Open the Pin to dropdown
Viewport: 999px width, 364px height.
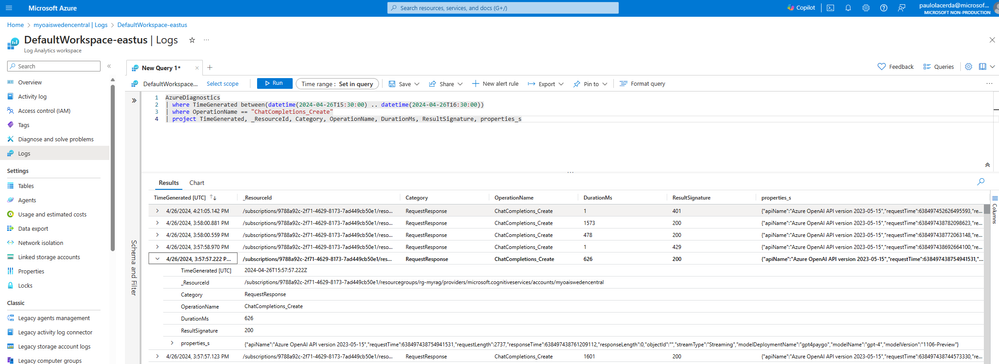click(590, 84)
